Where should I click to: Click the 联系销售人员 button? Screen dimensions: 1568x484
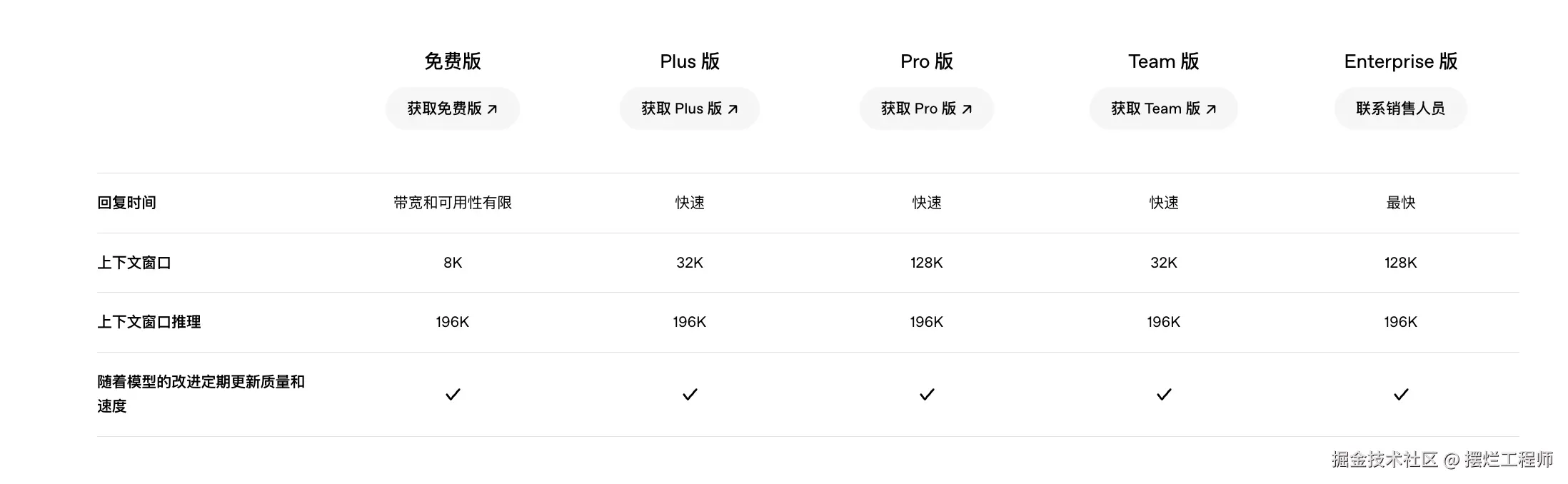pyautogui.click(x=1400, y=109)
